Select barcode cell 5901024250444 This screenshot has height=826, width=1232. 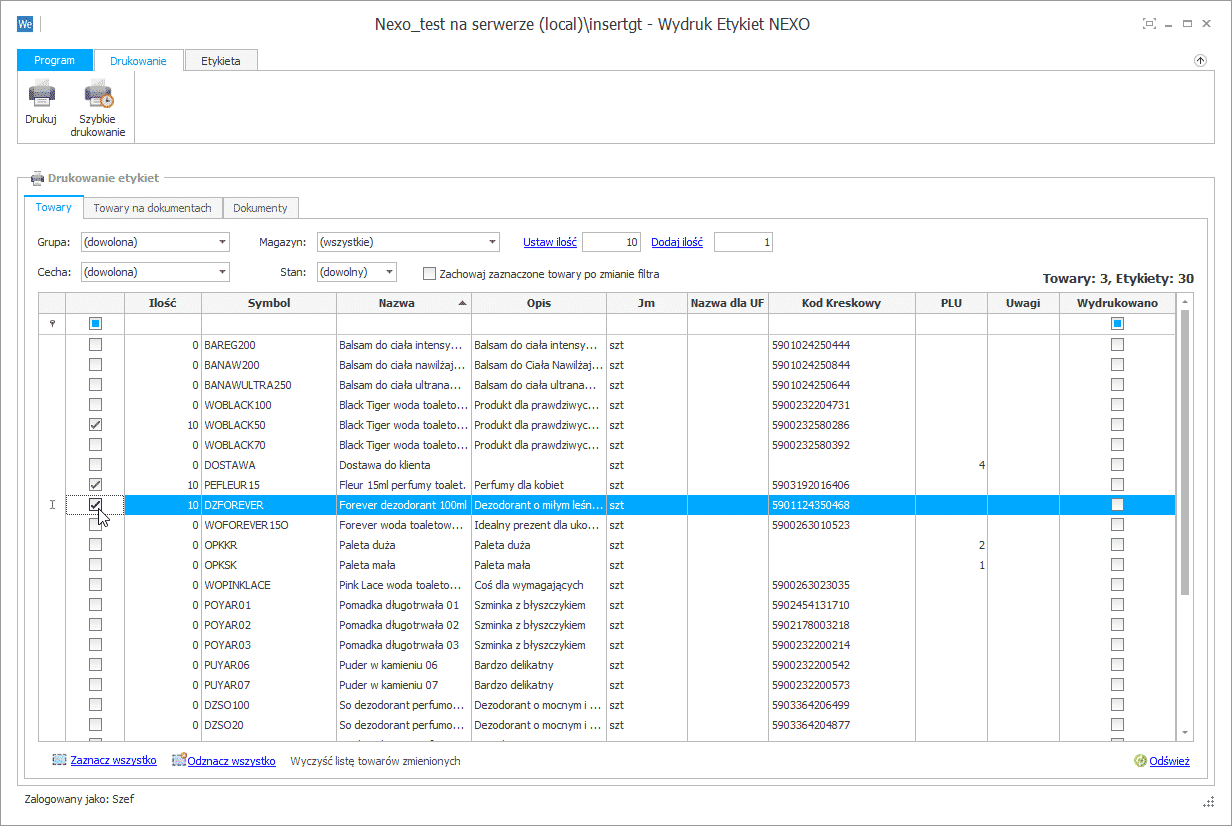[x=842, y=345]
